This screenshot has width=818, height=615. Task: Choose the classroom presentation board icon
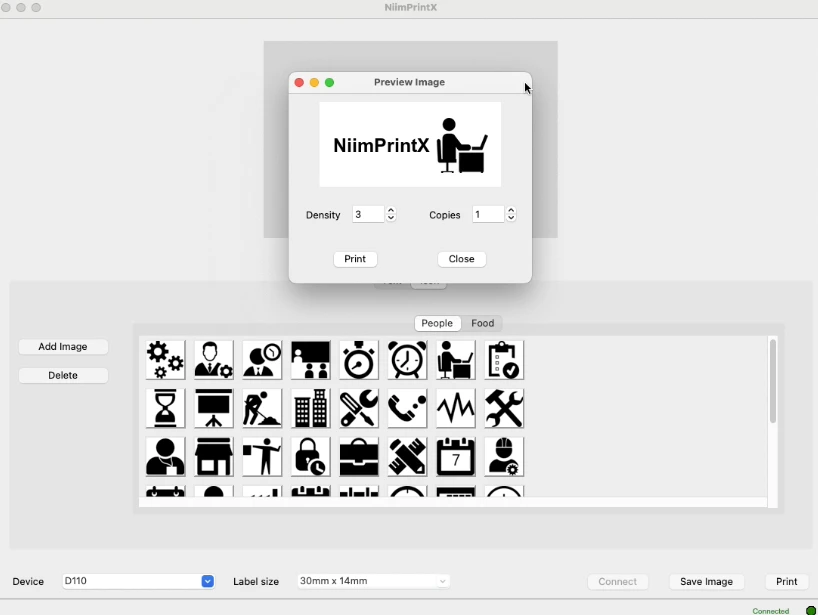[x=310, y=360]
